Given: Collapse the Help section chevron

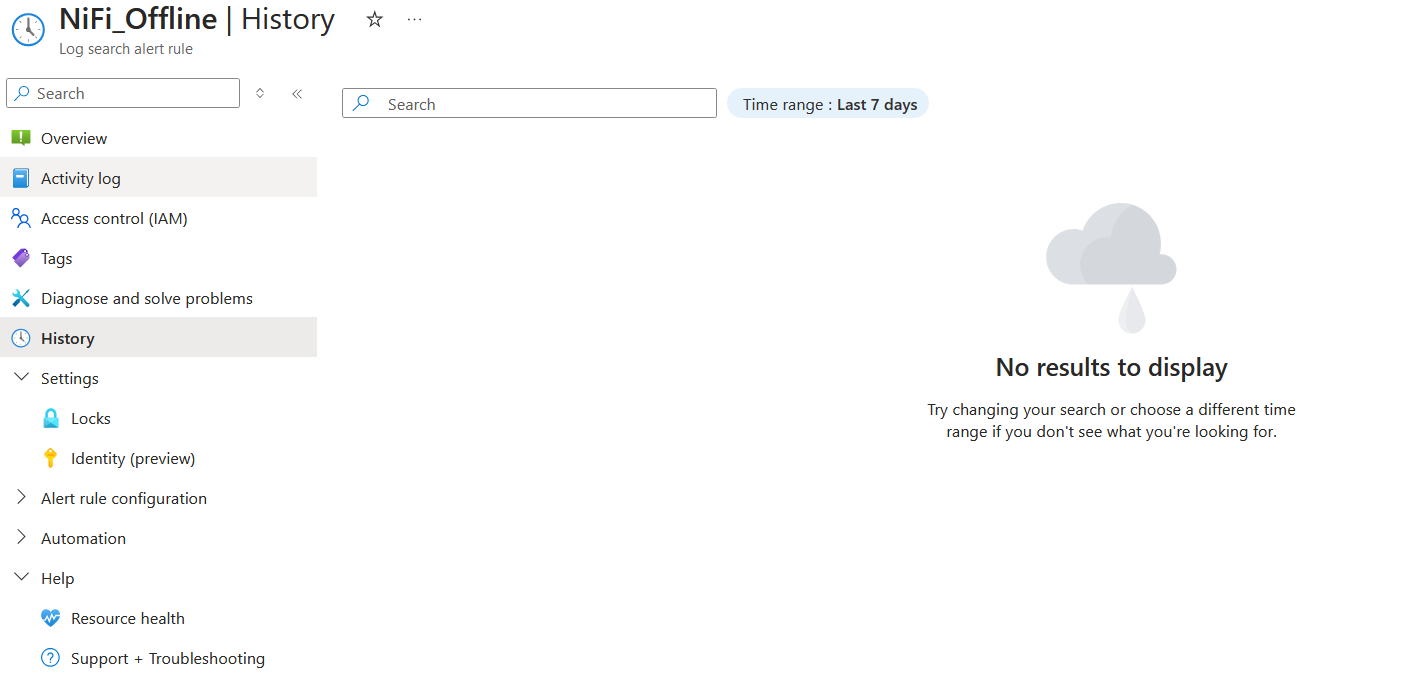Looking at the screenshot, I should [x=21, y=577].
